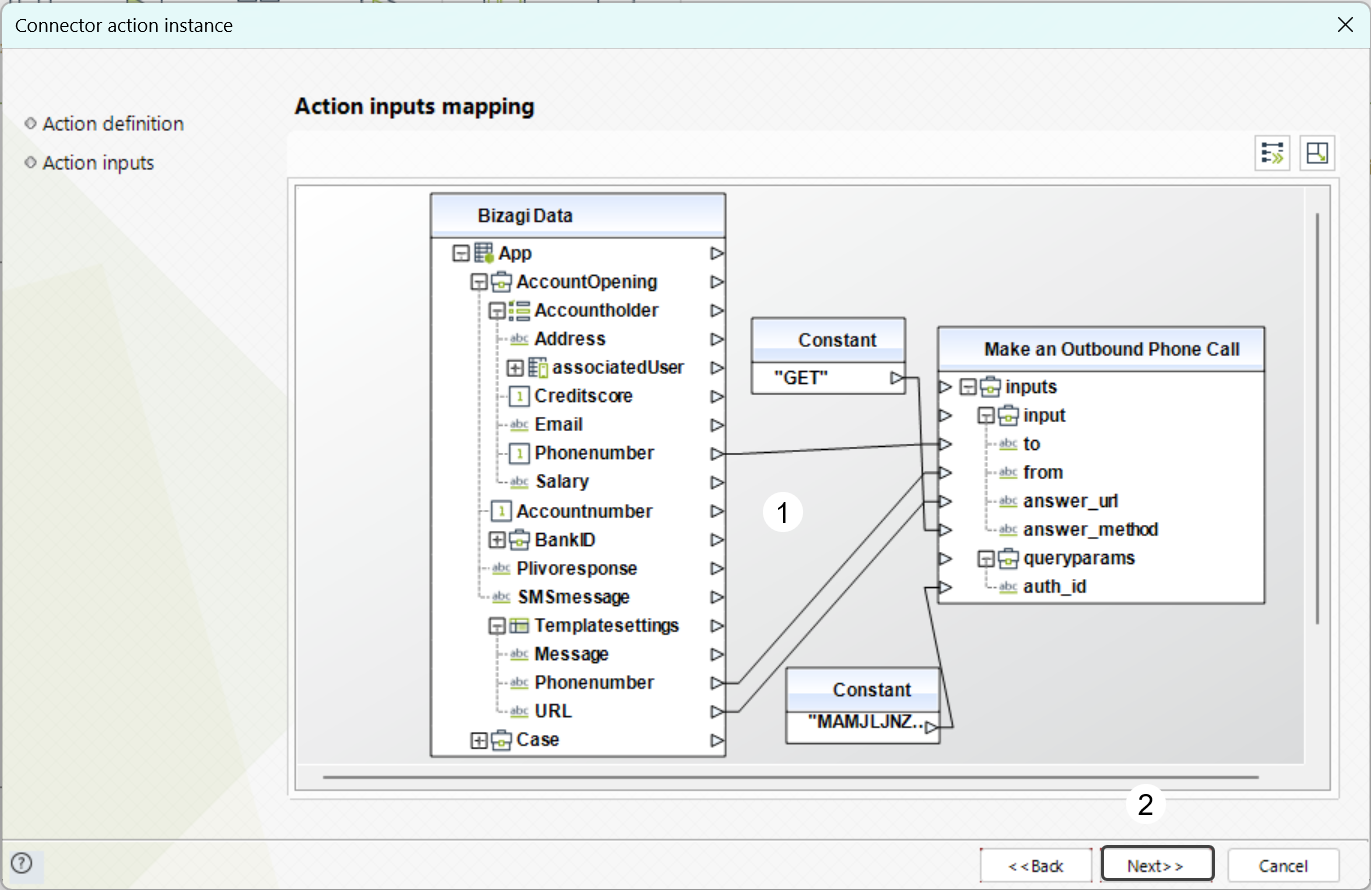Collapse the inputs node
The height and width of the screenshot is (890, 1371).
point(968,387)
